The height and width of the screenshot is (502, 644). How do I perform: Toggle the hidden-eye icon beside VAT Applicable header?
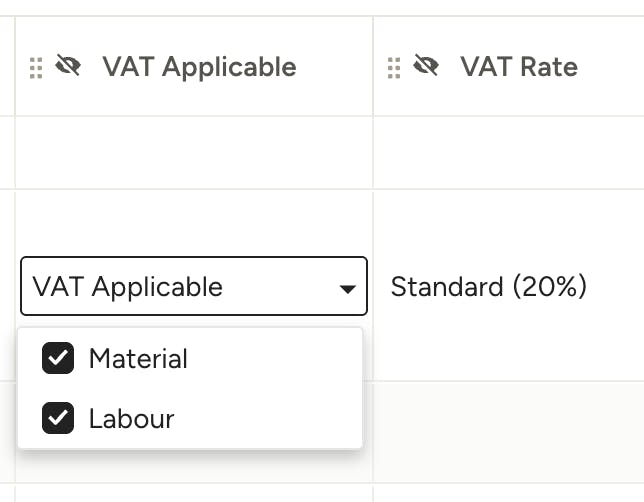(68, 65)
